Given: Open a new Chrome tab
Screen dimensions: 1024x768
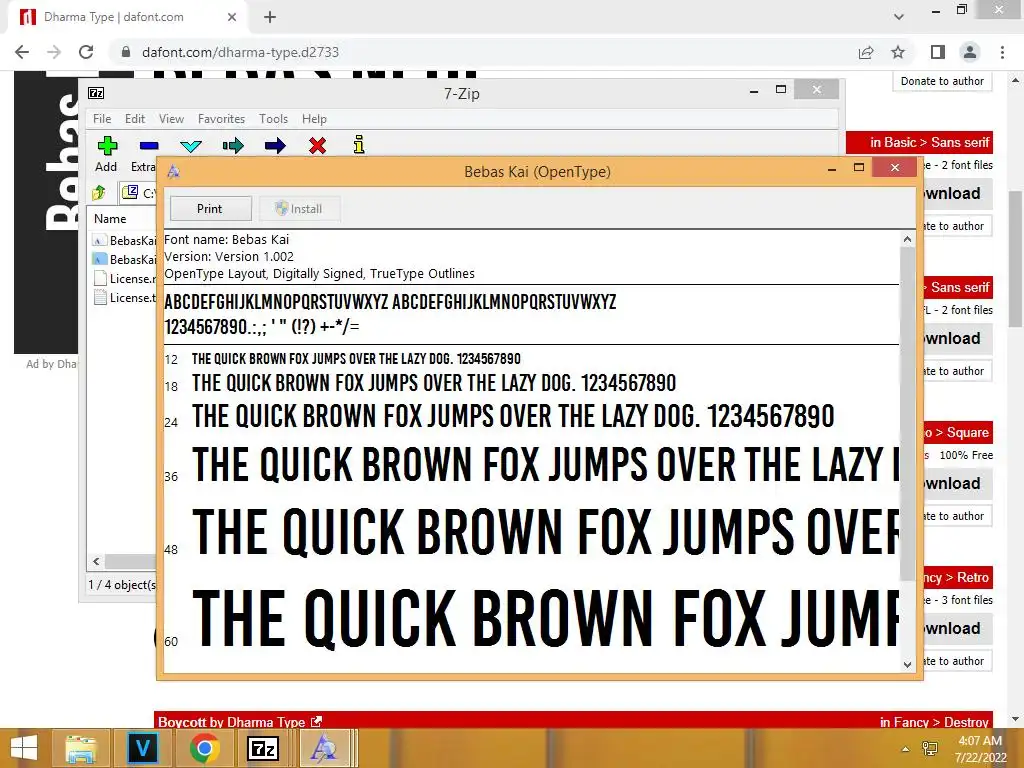Looking at the screenshot, I should pos(270,17).
